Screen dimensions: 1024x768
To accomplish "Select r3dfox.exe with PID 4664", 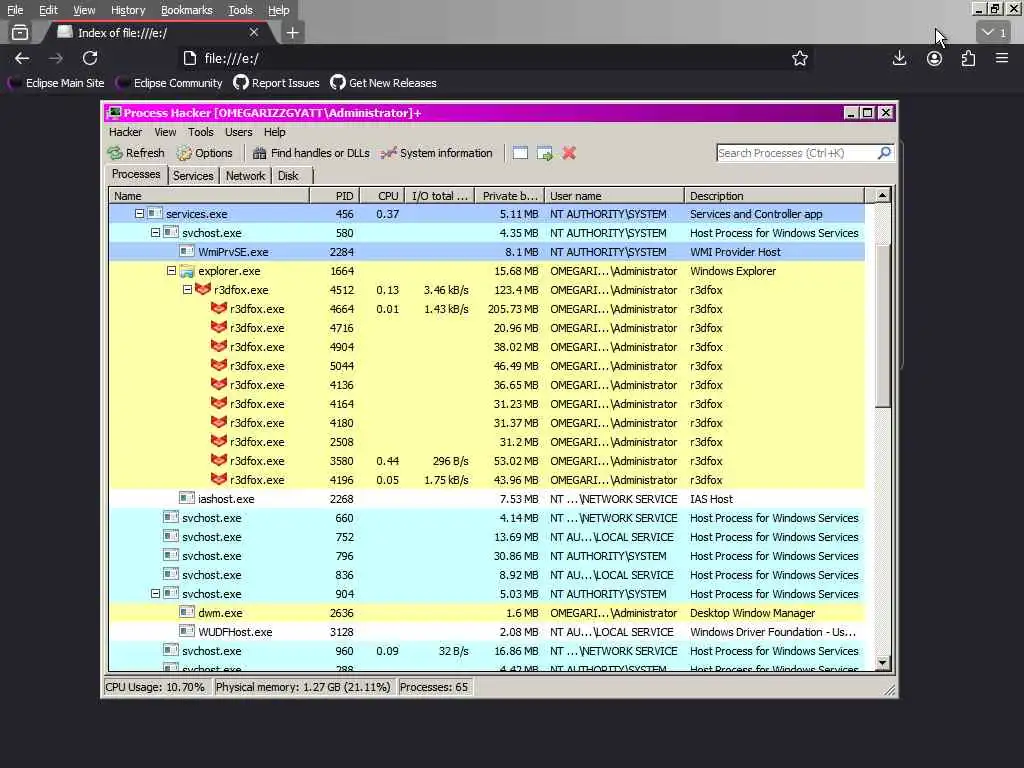I will tap(487, 309).
